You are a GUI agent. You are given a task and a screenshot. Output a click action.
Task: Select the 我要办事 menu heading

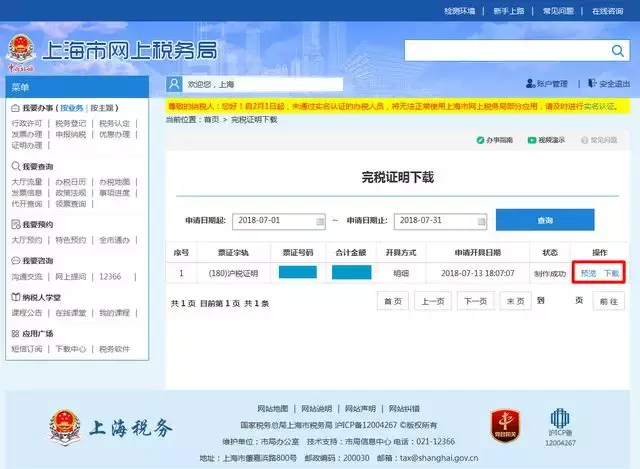[38, 108]
